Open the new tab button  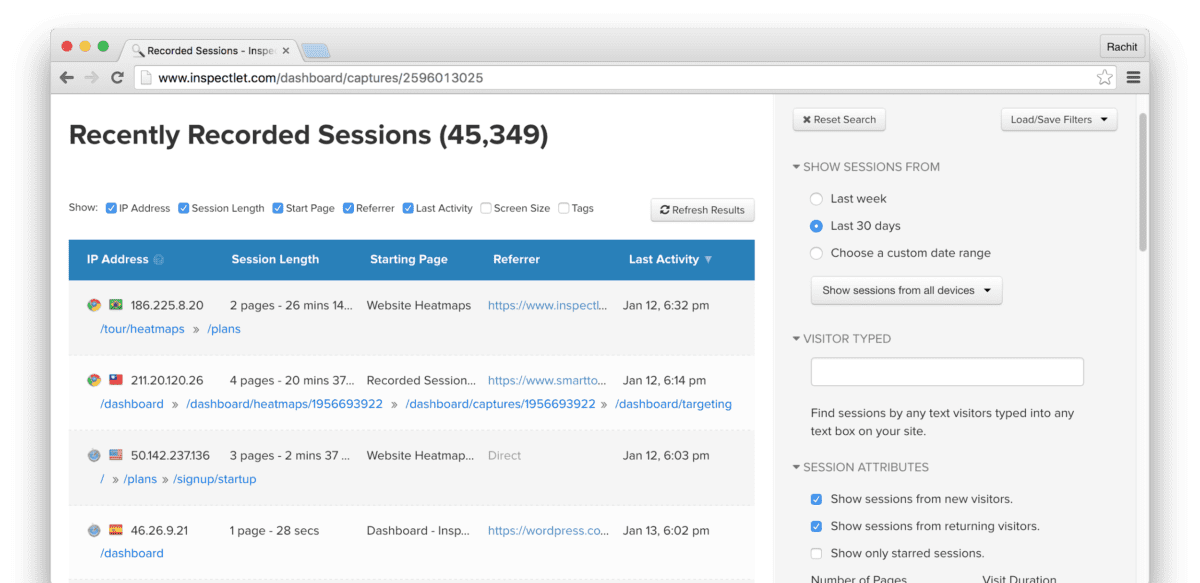click(x=317, y=51)
